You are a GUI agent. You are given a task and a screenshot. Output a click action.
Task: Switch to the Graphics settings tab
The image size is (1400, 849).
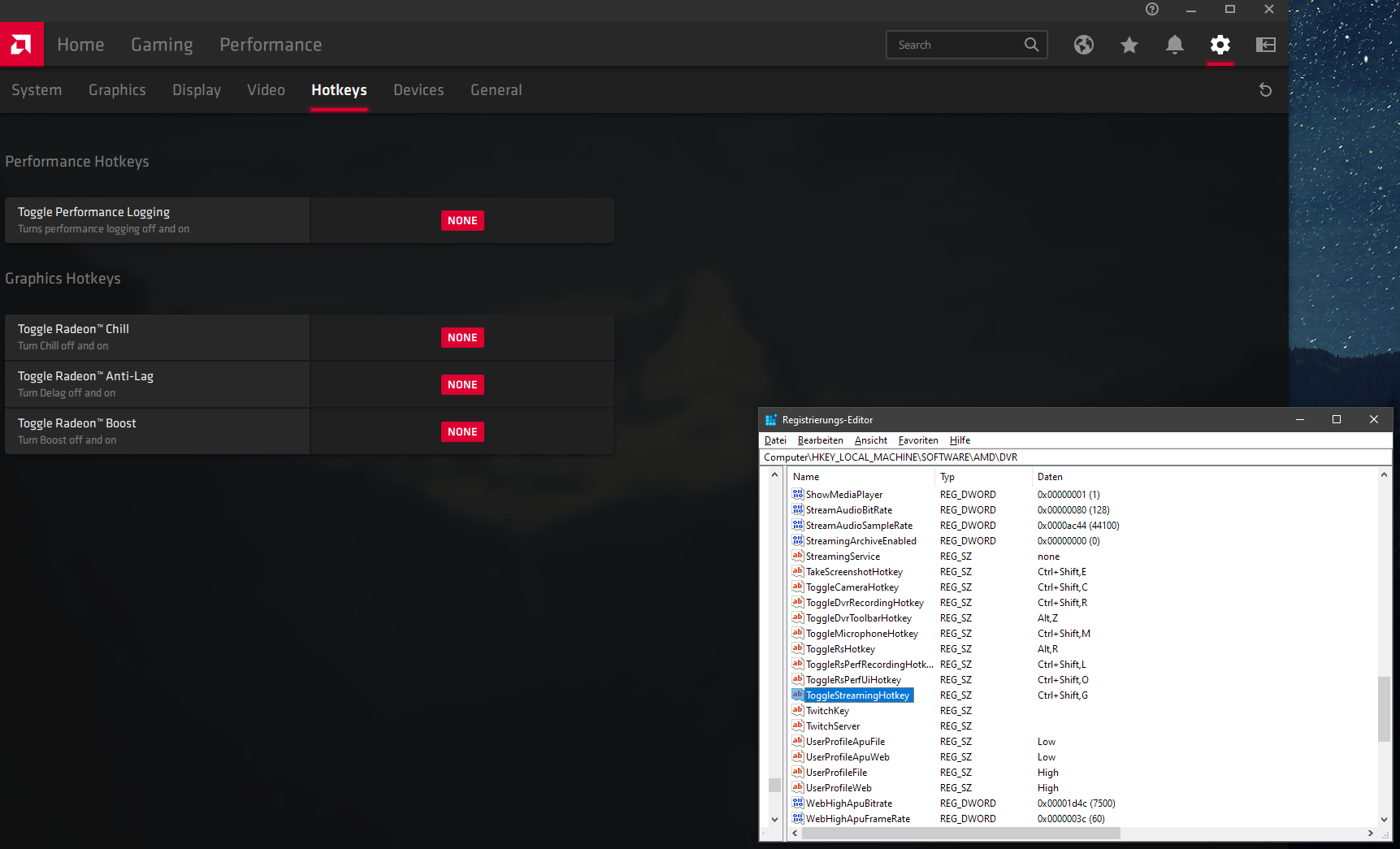[117, 90]
